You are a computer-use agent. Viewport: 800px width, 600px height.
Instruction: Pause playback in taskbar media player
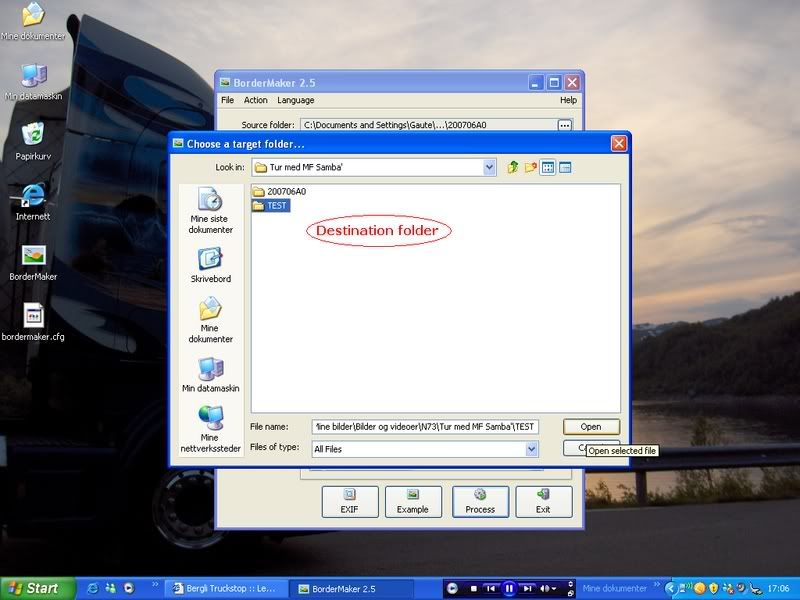point(509,589)
